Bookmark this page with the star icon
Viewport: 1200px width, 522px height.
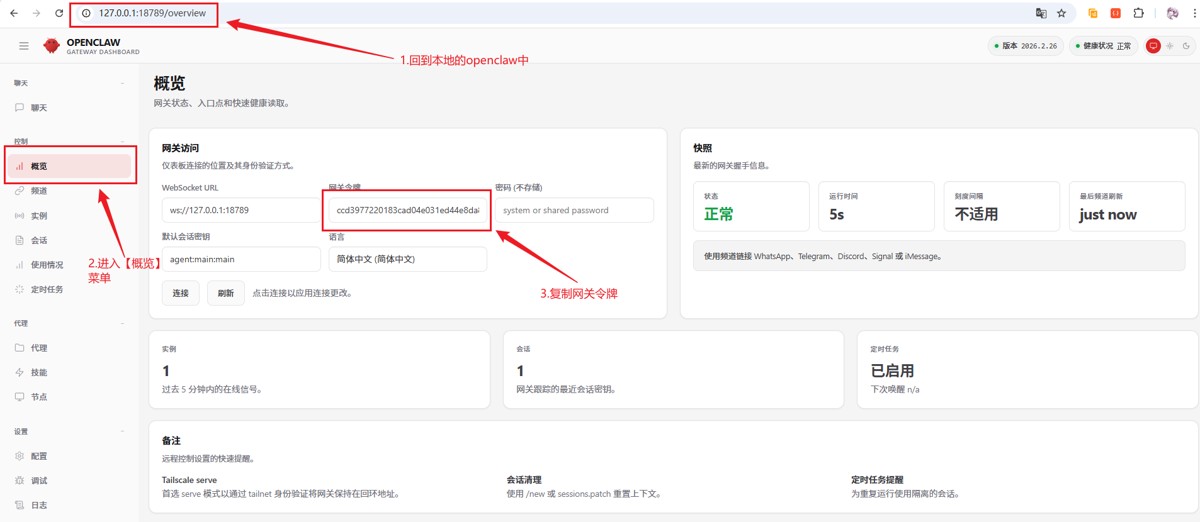coord(1061,13)
